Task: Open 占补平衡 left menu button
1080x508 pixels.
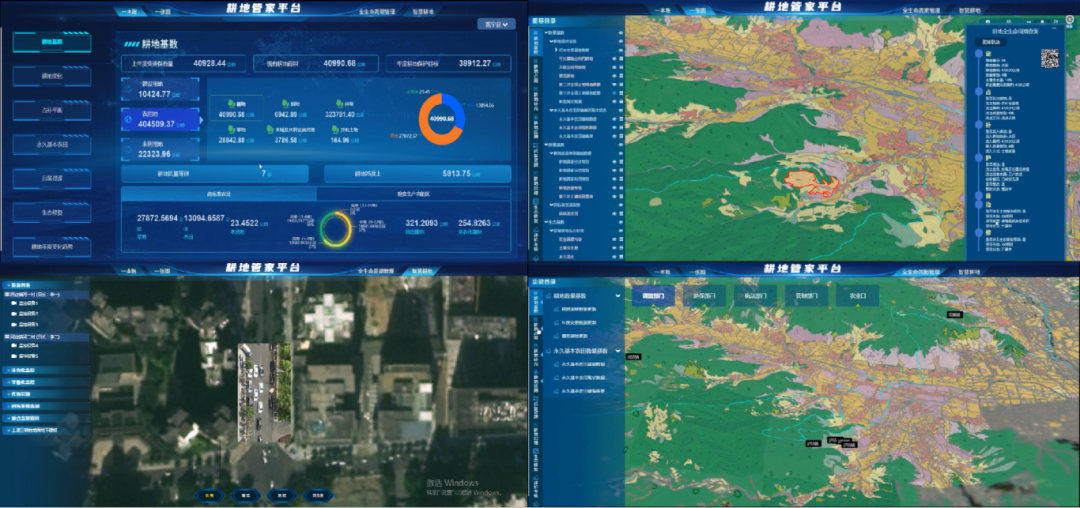Action: pos(52,110)
